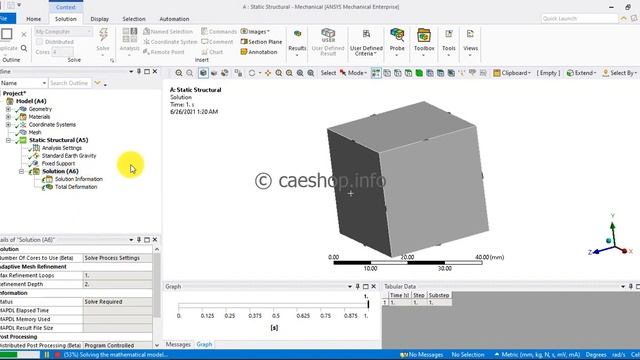Image resolution: width=640 pixels, height=360 pixels.
Task: Click the solve progress bar in status bar
Action: [x=20, y=355]
